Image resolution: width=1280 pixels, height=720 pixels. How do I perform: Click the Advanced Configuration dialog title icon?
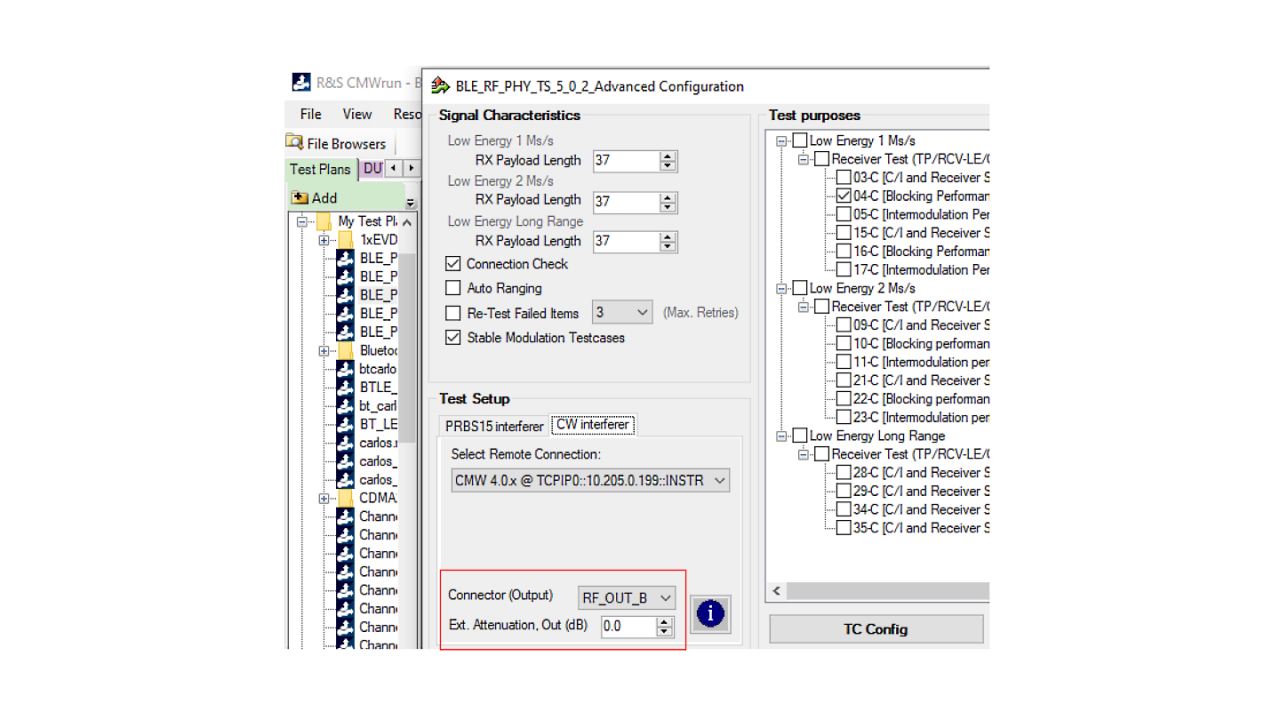tap(439, 86)
